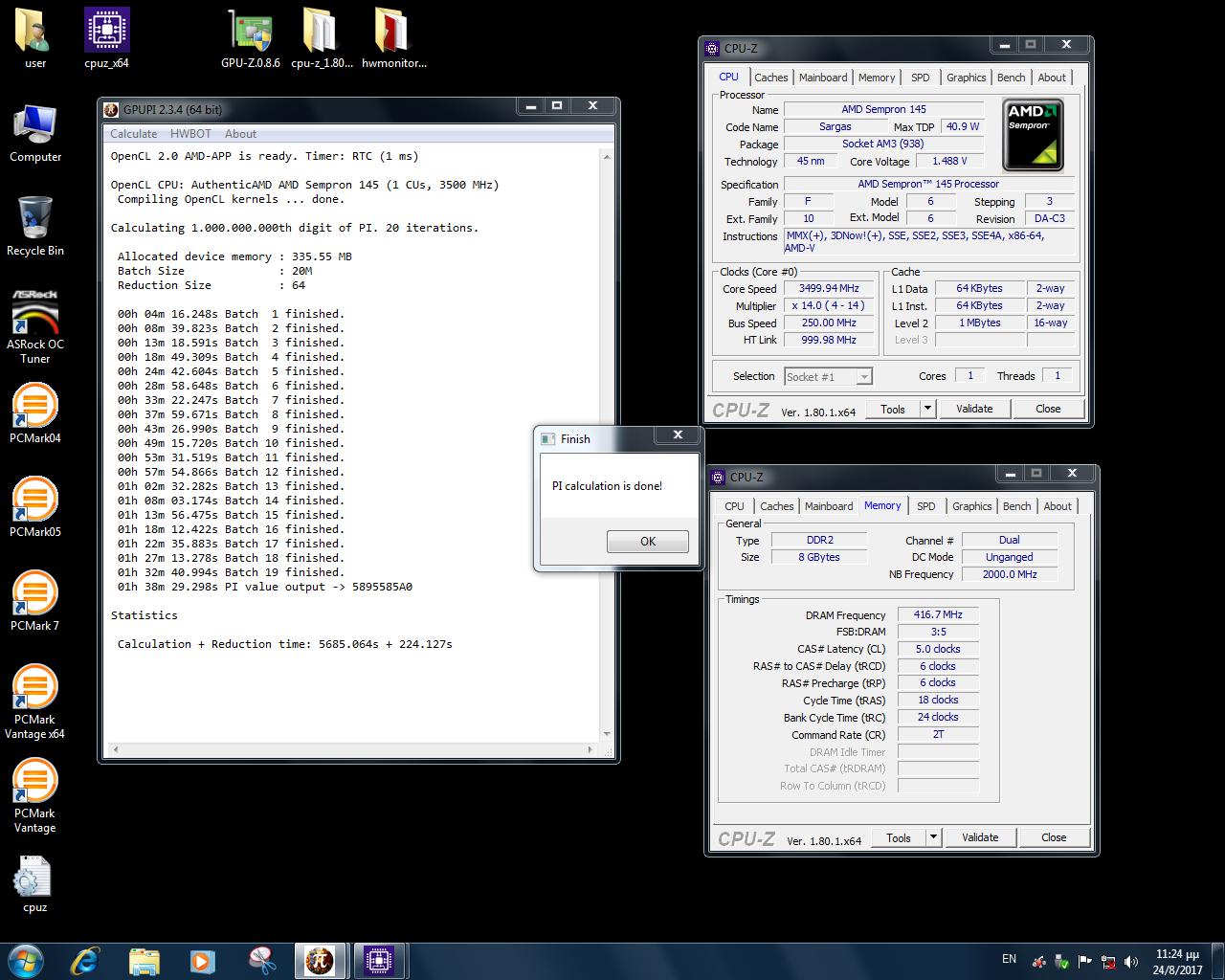Click GPUPI vertical scrollbar down arrow
The height and width of the screenshot is (980, 1225).
click(607, 734)
